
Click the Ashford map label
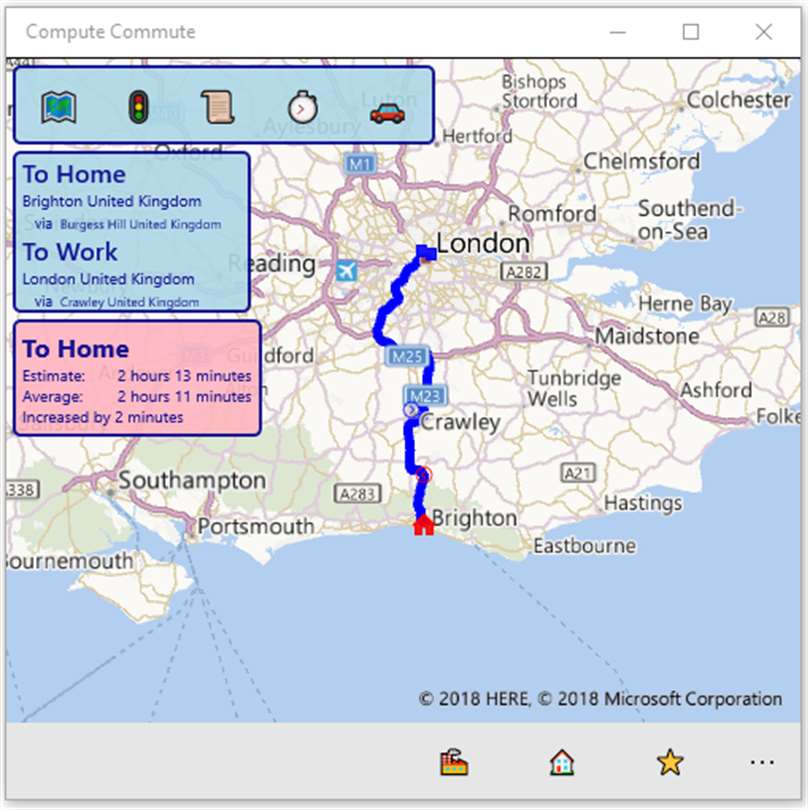[x=716, y=390]
